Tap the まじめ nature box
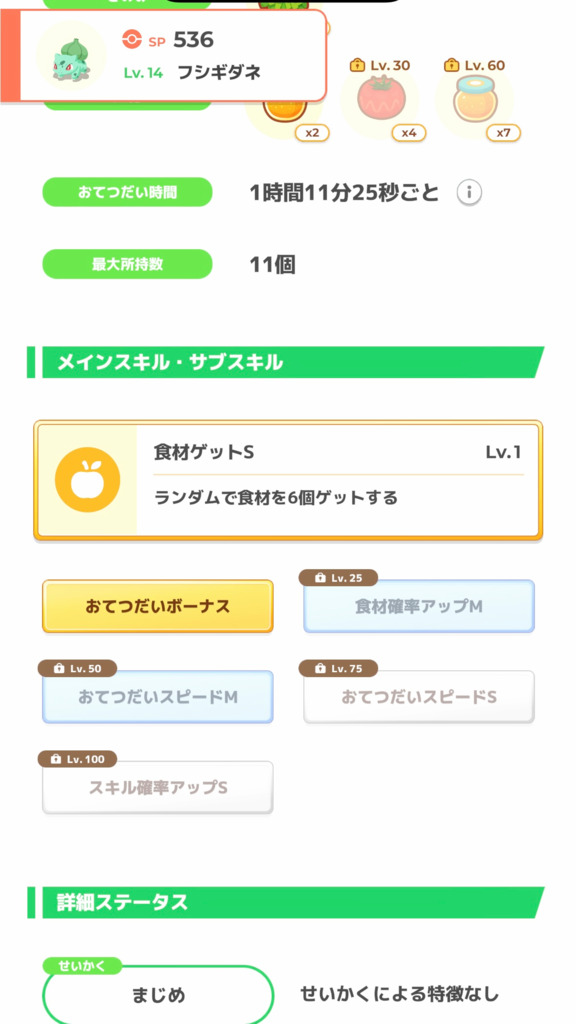 [x=158, y=994]
